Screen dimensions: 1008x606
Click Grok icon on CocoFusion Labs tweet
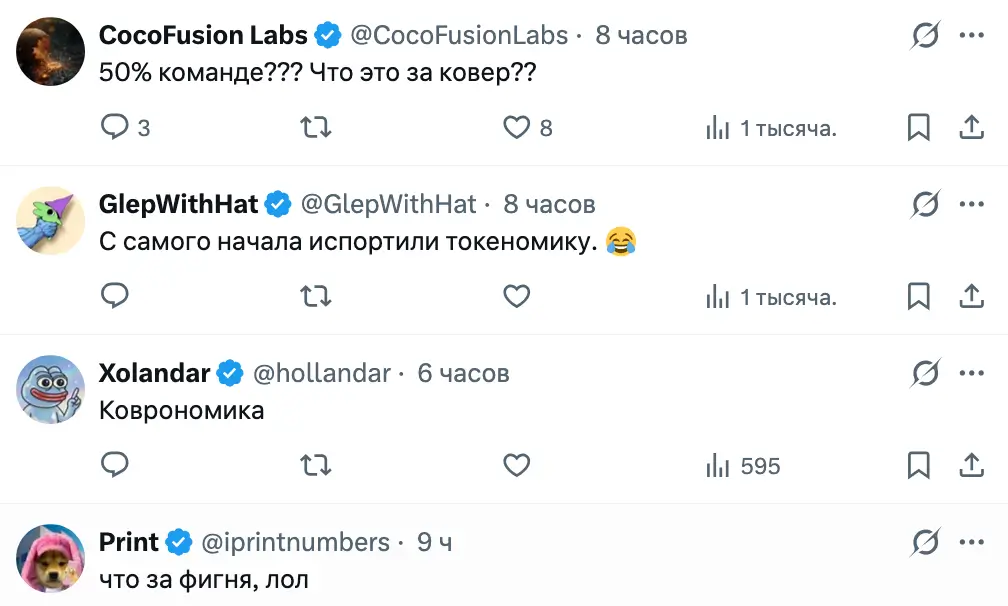925,36
